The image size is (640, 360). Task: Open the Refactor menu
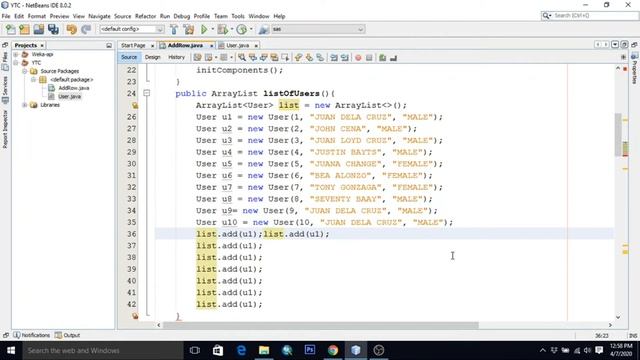click(145, 16)
